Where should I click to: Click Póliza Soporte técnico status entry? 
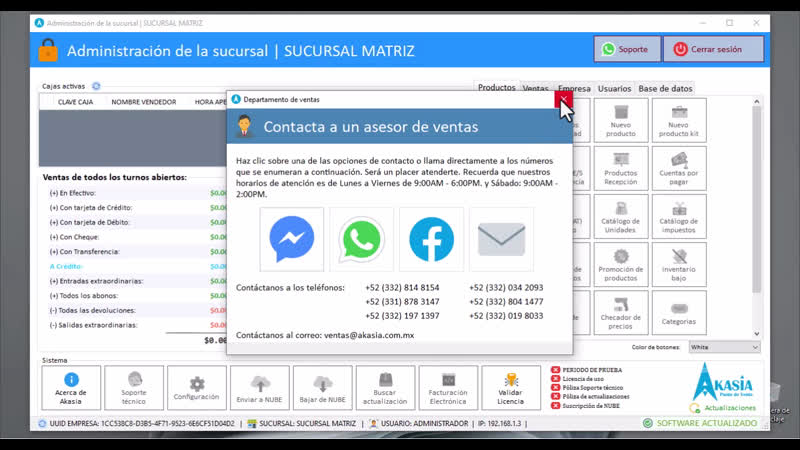587,388
